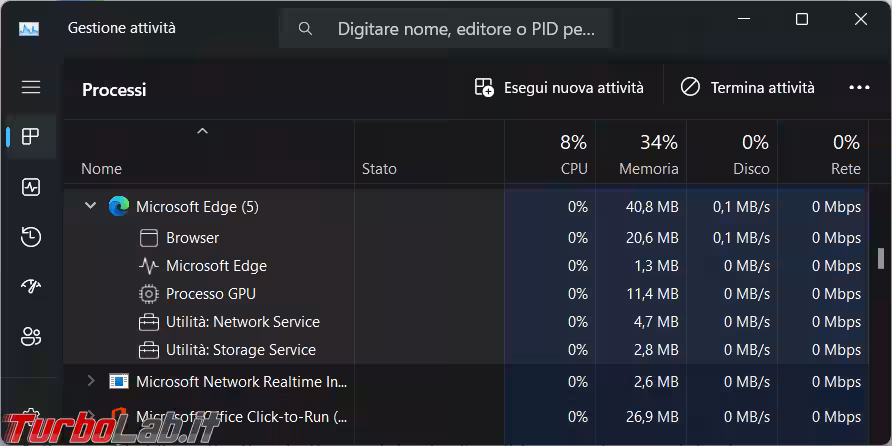Open Startup apps in the sidebar
This screenshot has width=892, height=446.
(31, 287)
